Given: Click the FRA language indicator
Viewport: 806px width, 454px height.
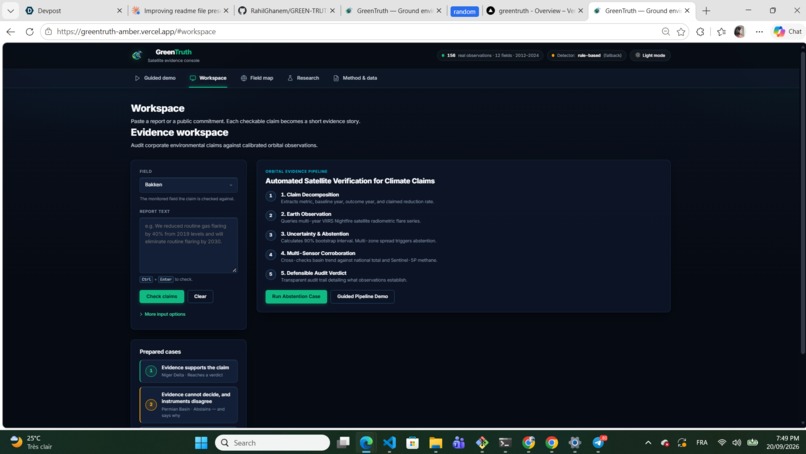Looking at the screenshot, I should (702, 443).
